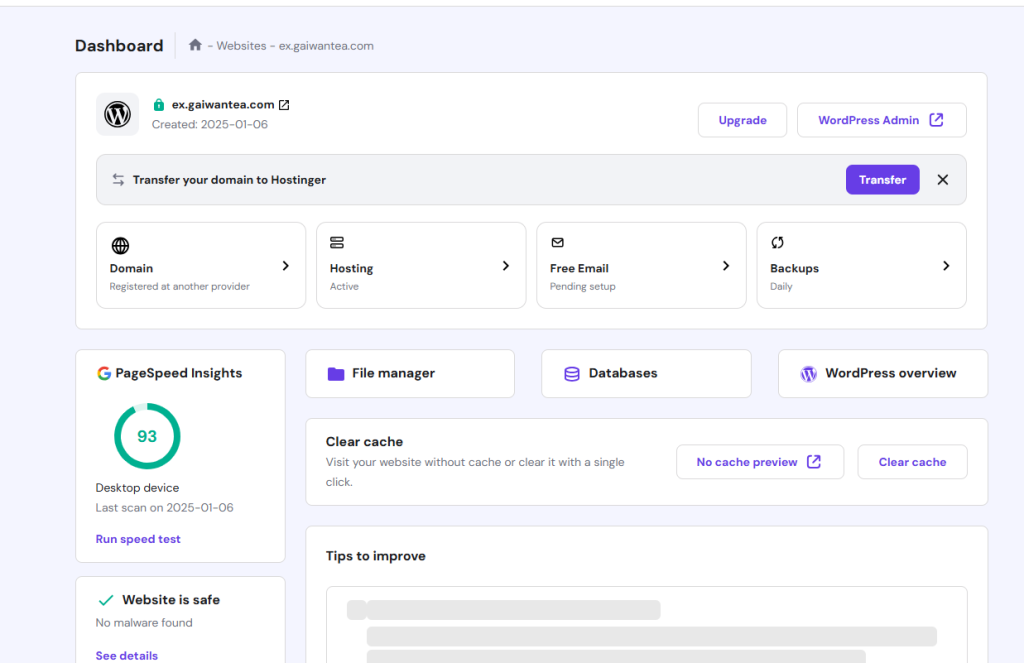Click the envelope icon in Free Email card
Image resolution: width=1024 pixels, height=663 pixels.
point(557,243)
